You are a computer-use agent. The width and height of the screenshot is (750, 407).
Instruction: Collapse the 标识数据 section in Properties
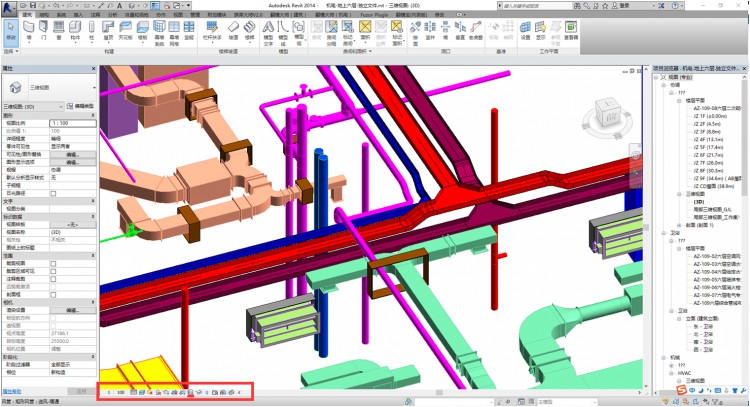tap(93, 217)
